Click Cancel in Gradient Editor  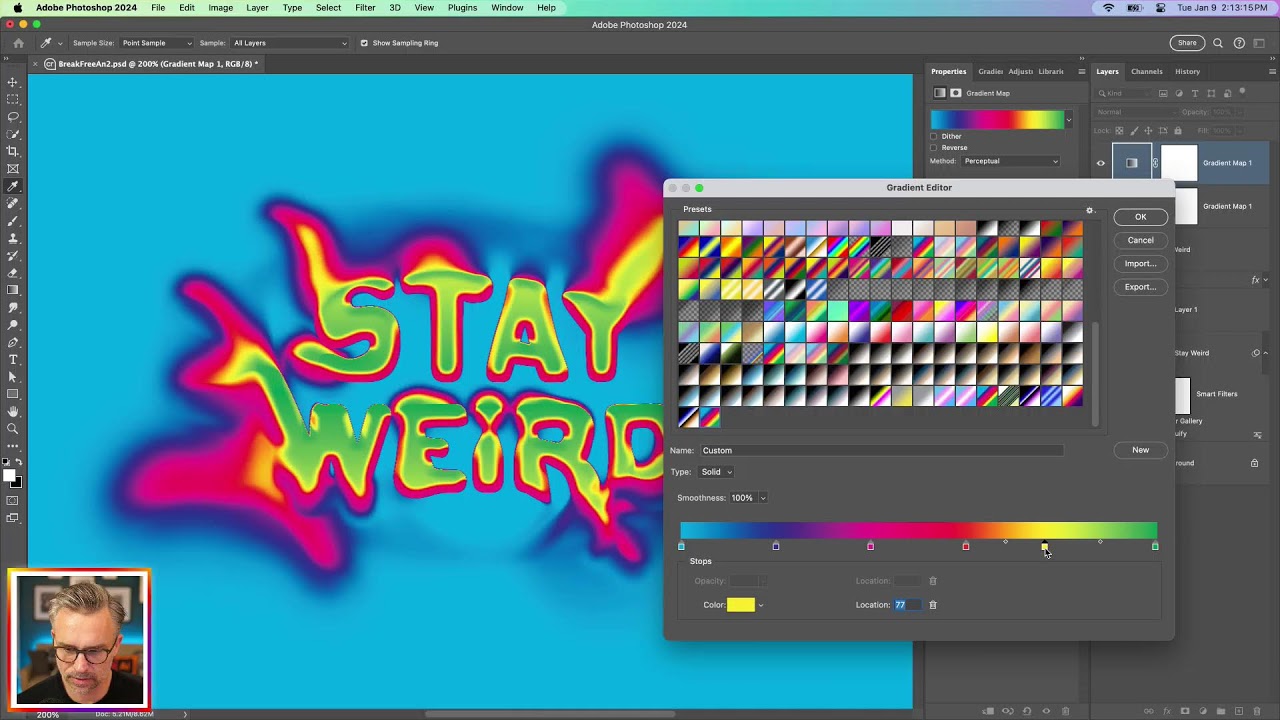point(1140,240)
